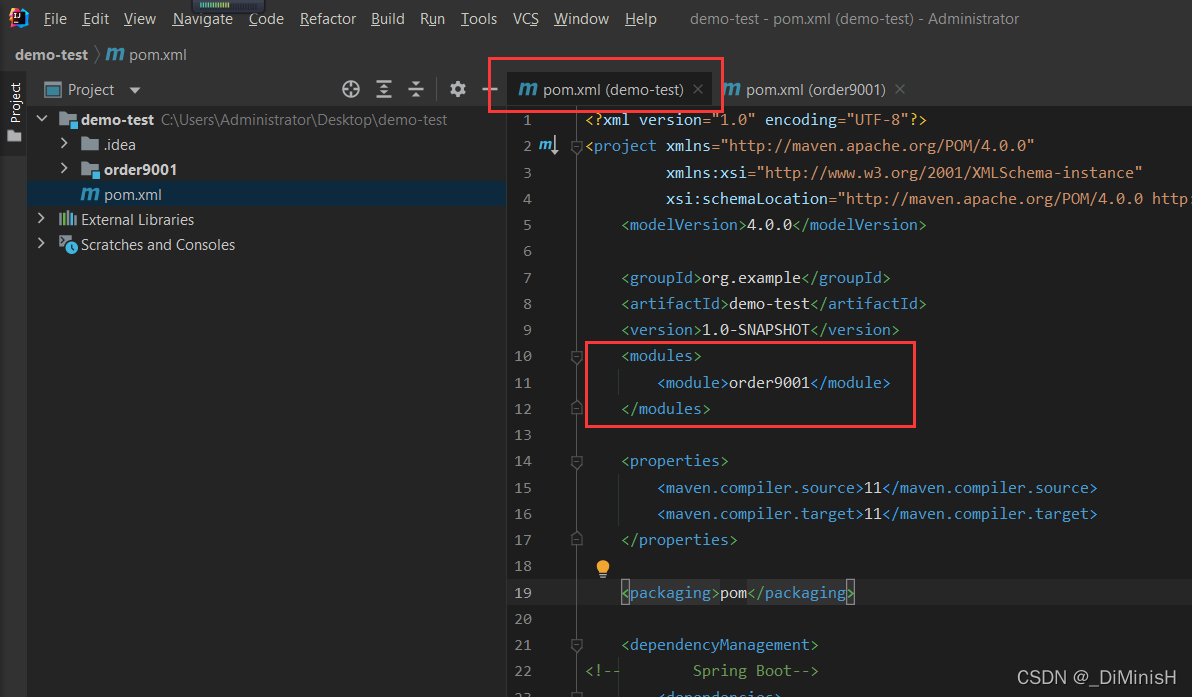This screenshot has height=697, width=1192.
Task: Collapse dependencyManagement fold on line 21
Action: pyautogui.click(x=576, y=645)
